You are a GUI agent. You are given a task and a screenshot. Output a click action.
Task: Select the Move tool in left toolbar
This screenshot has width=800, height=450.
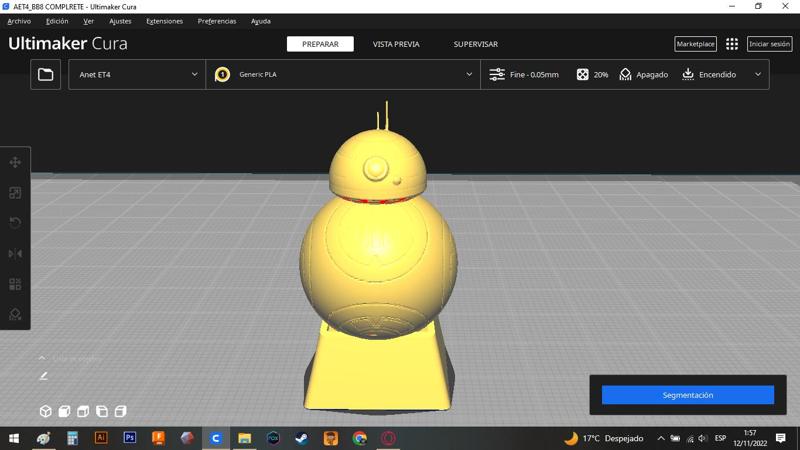pos(15,162)
